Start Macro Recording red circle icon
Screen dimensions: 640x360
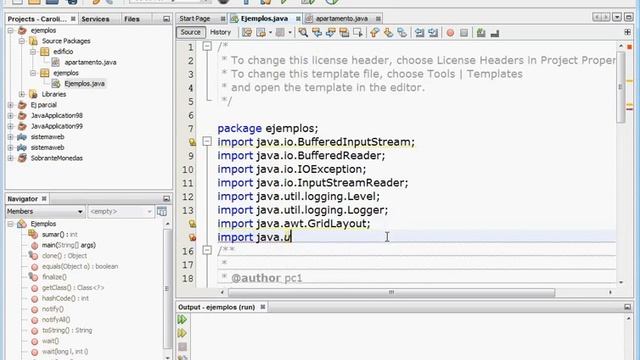(450, 33)
